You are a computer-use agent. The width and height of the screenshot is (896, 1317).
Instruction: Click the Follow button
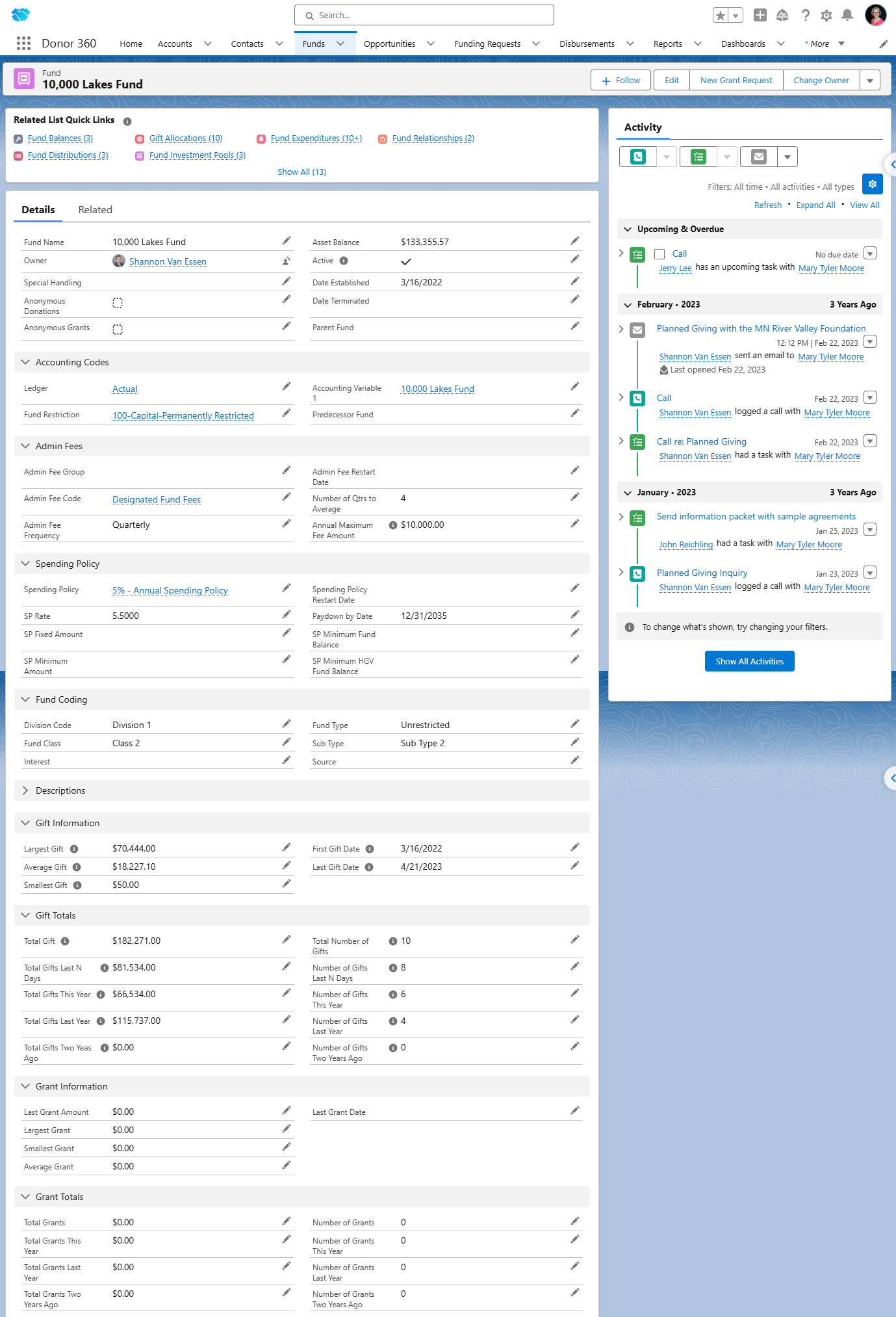click(x=621, y=81)
